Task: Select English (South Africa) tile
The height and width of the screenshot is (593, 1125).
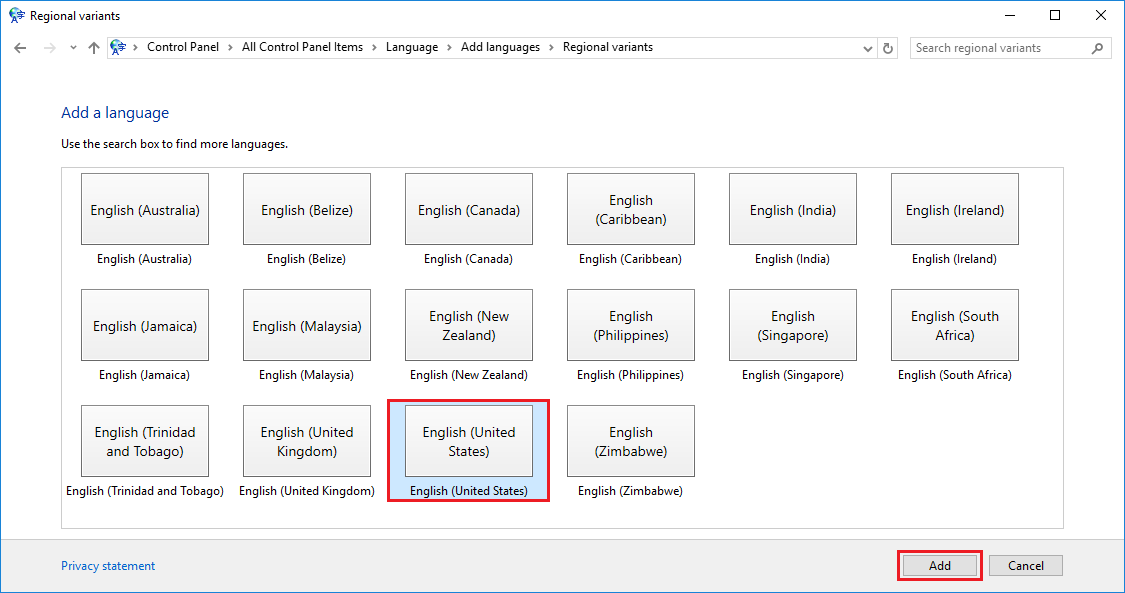Action: pos(954,324)
